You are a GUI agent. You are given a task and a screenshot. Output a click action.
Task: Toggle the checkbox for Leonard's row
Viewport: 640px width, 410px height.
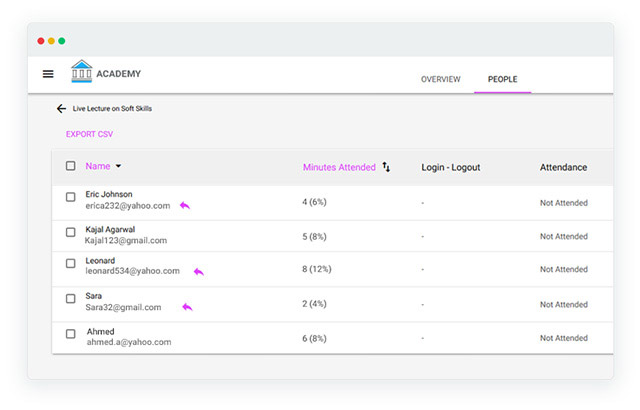(71, 264)
